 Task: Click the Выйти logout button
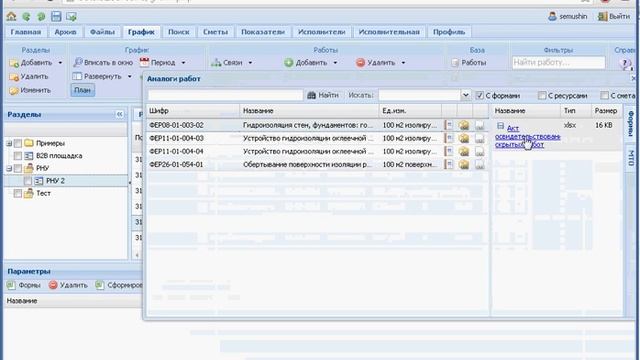click(x=614, y=16)
